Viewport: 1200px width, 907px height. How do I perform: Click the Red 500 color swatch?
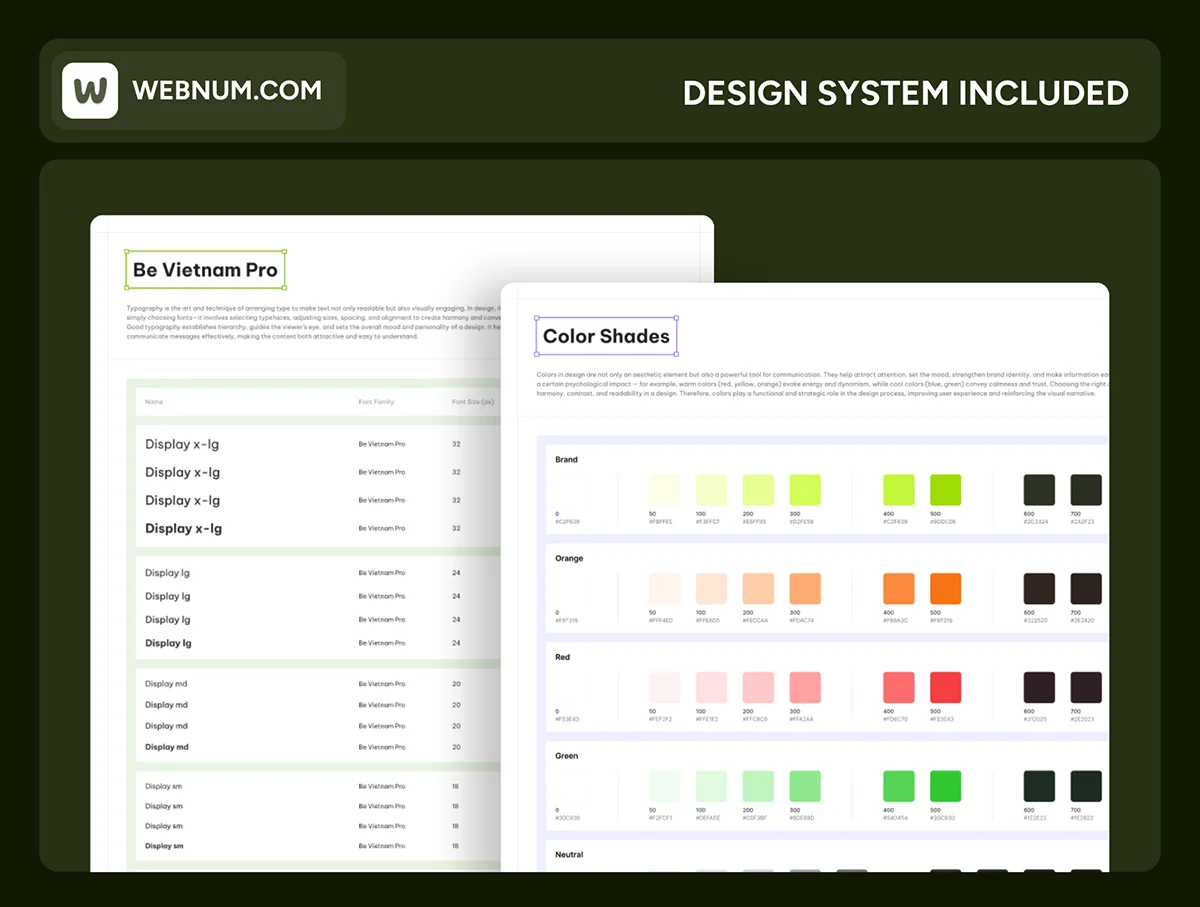point(945,687)
